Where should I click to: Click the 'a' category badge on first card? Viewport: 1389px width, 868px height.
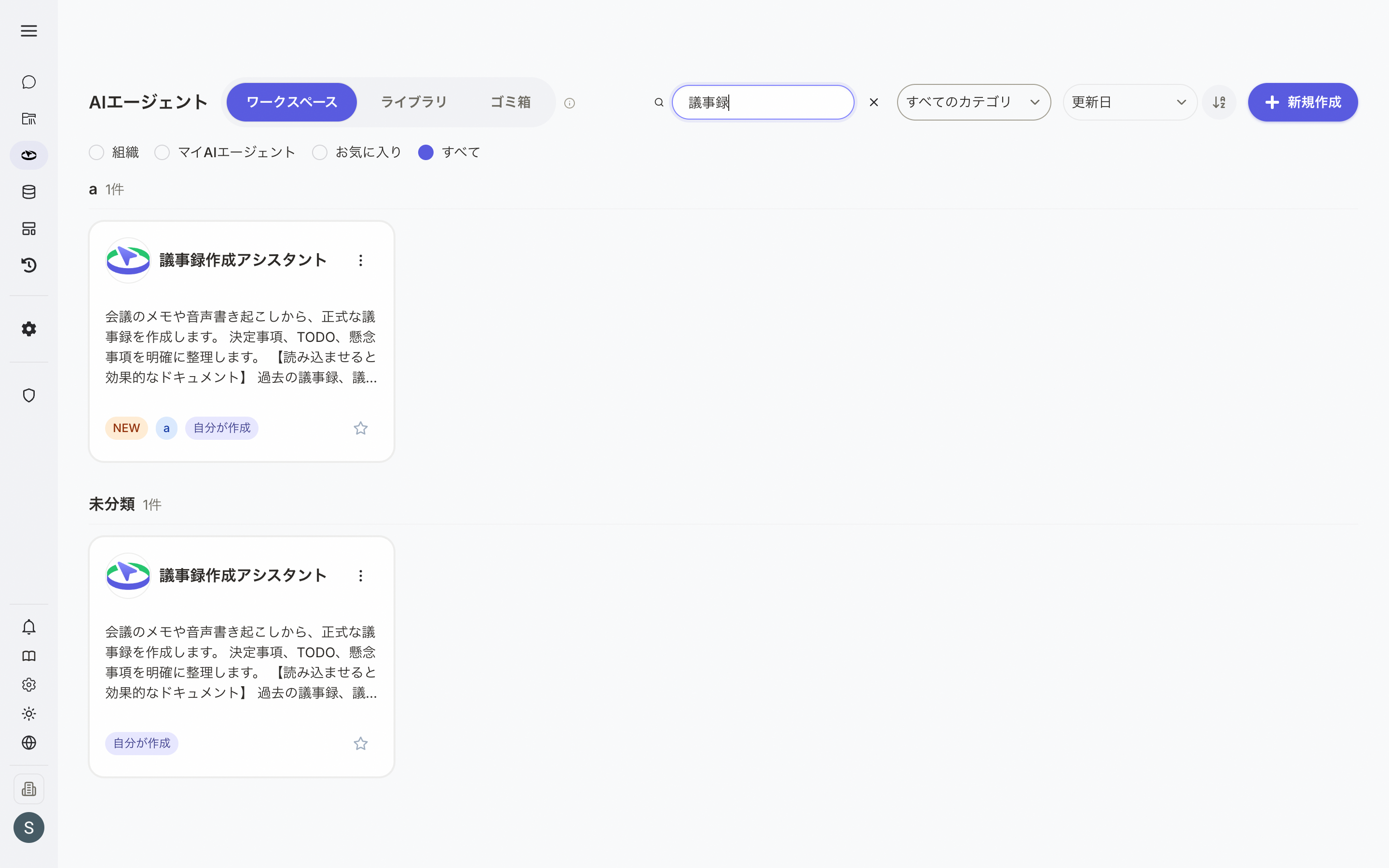pos(166,428)
